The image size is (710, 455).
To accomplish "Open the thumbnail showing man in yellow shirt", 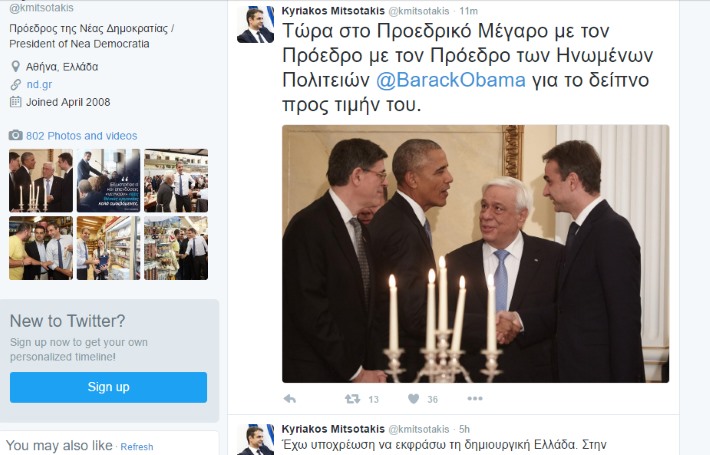I will (41, 248).
